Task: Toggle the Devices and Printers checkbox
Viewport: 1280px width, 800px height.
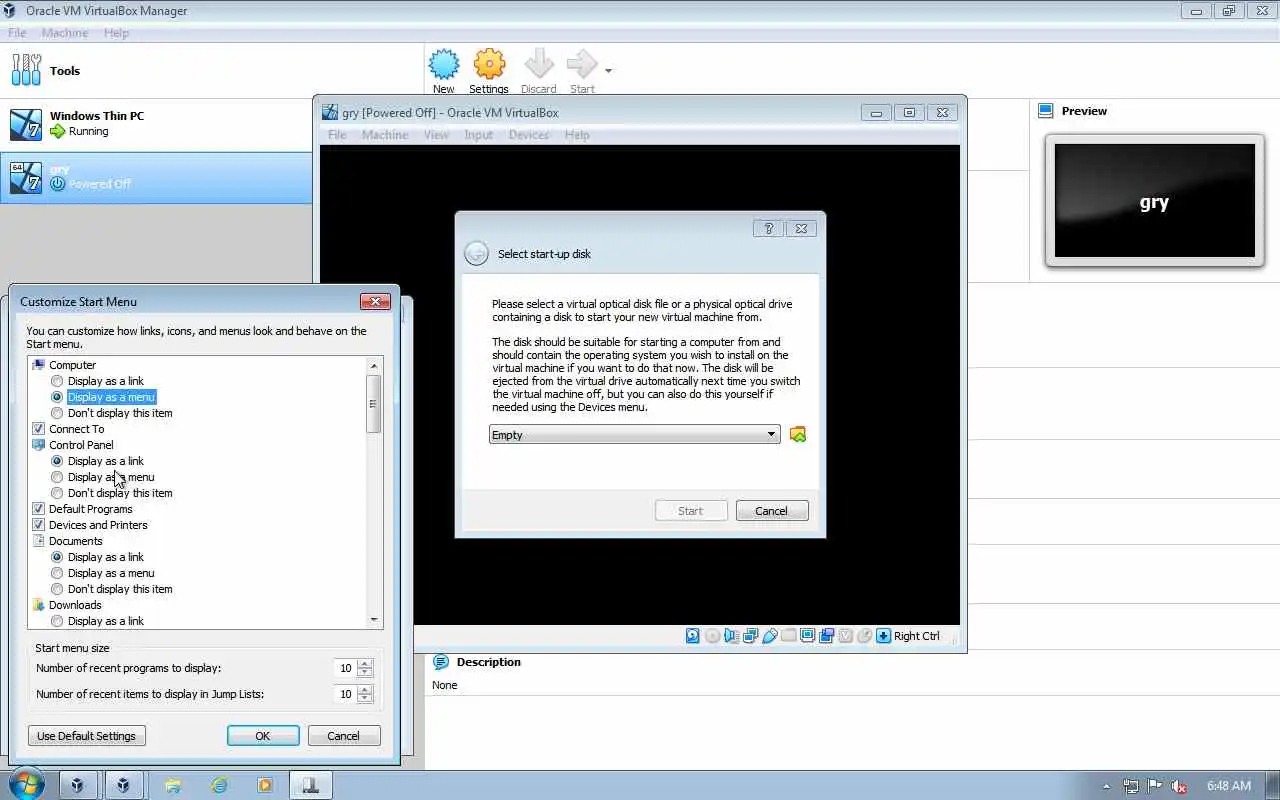Action: point(39,525)
